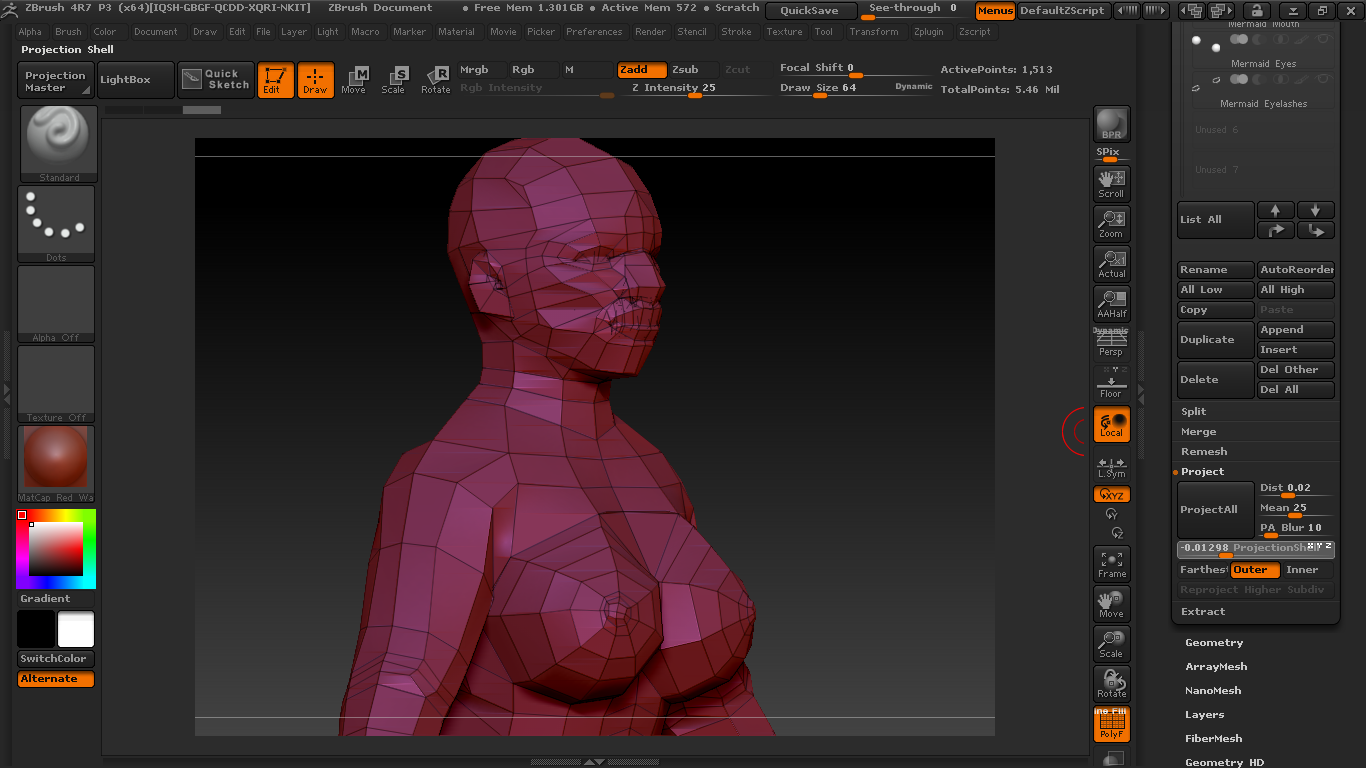Image resolution: width=1366 pixels, height=768 pixels.
Task: Expand the Geometry section
Action: [1214, 643]
